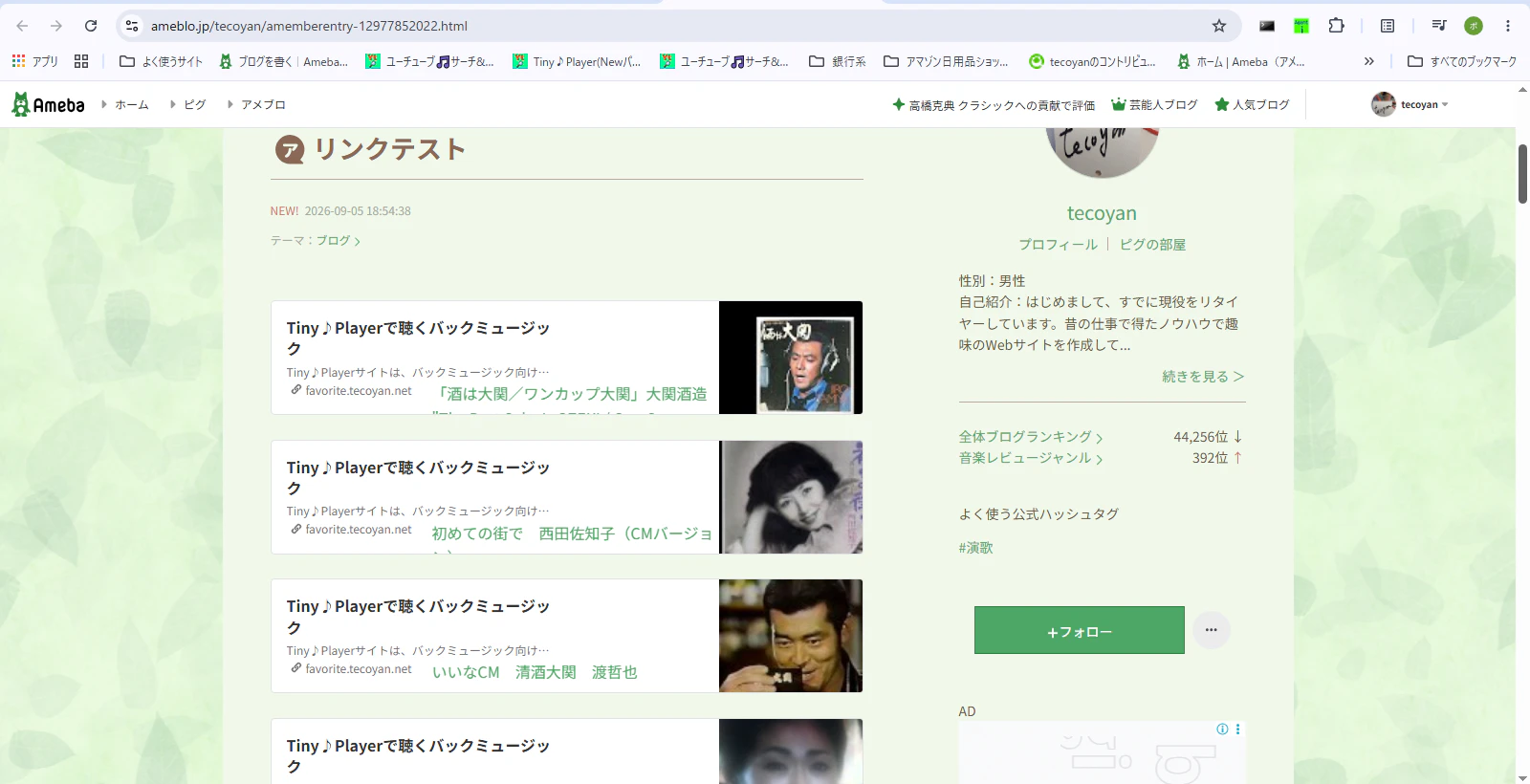
Task: Click the AdChoices info icon on the ad
Action: coord(1222,729)
